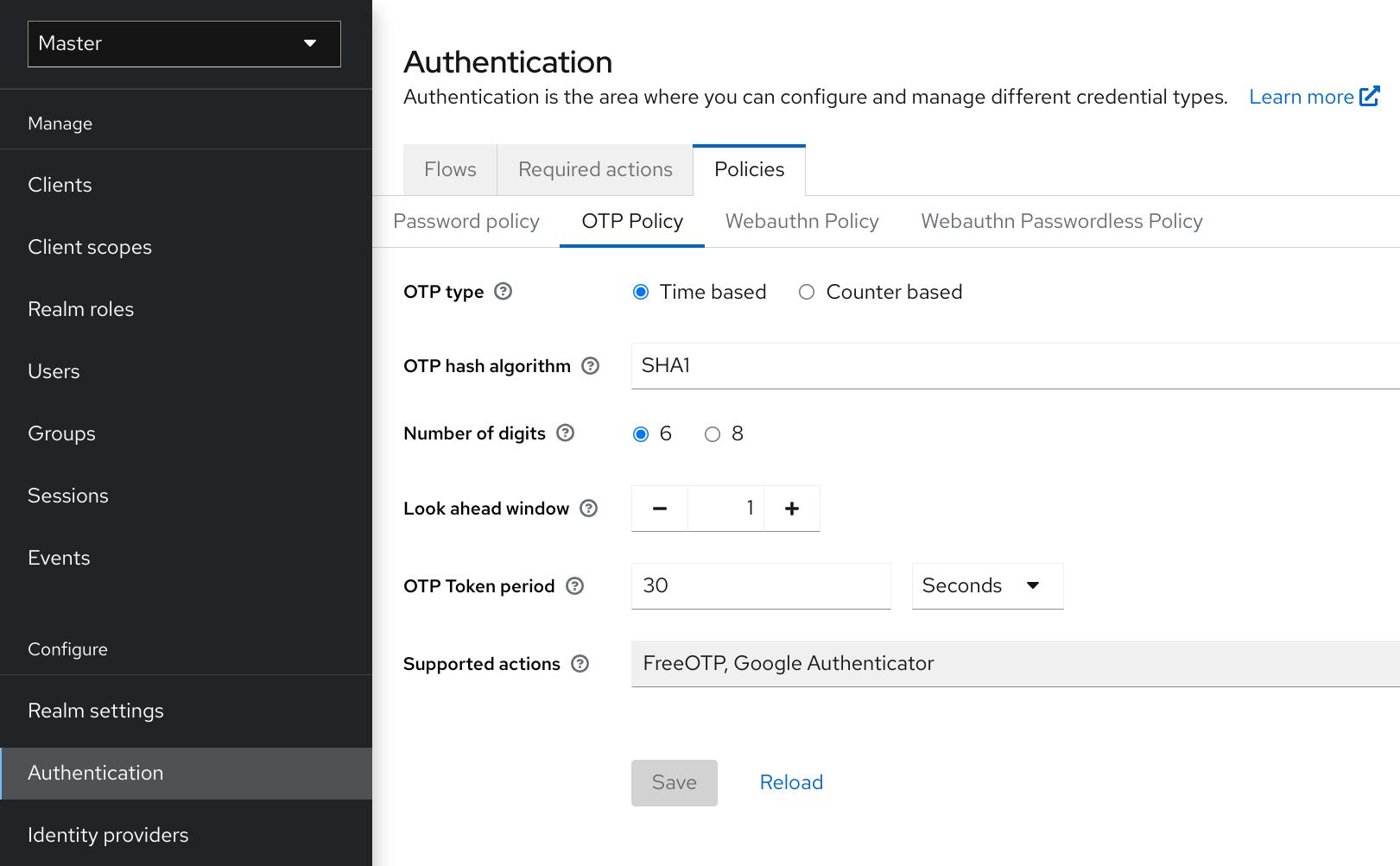Click the help icon beside OTP hash algorithm
Viewport: 1400px width, 866px height.
pyautogui.click(x=590, y=365)
